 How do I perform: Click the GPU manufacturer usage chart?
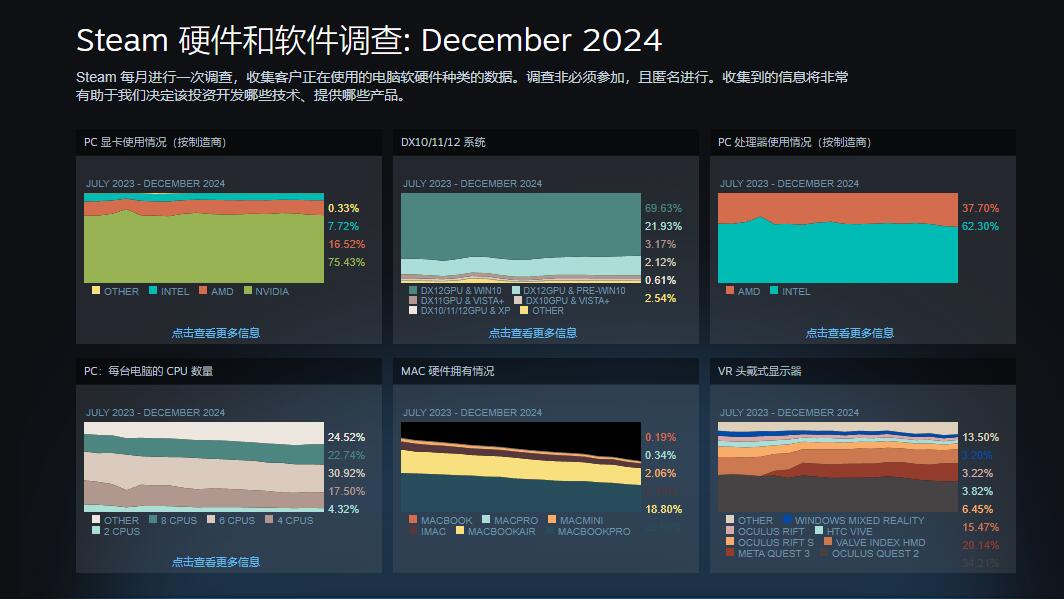tap(204, 238)
